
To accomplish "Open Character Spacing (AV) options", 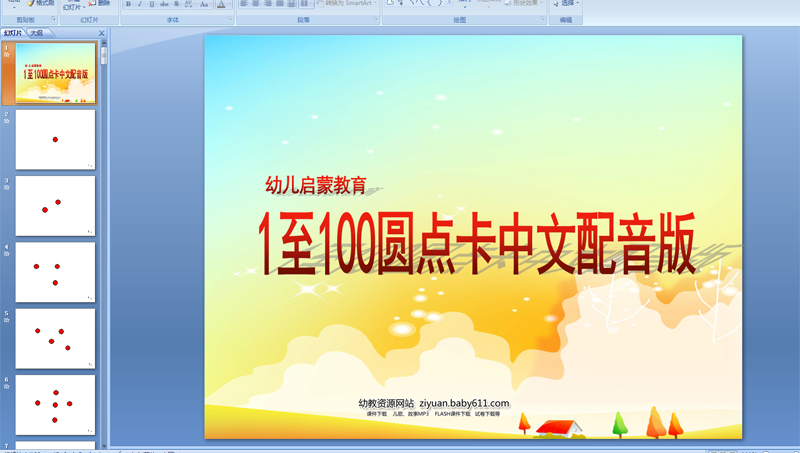I will 189,4.
